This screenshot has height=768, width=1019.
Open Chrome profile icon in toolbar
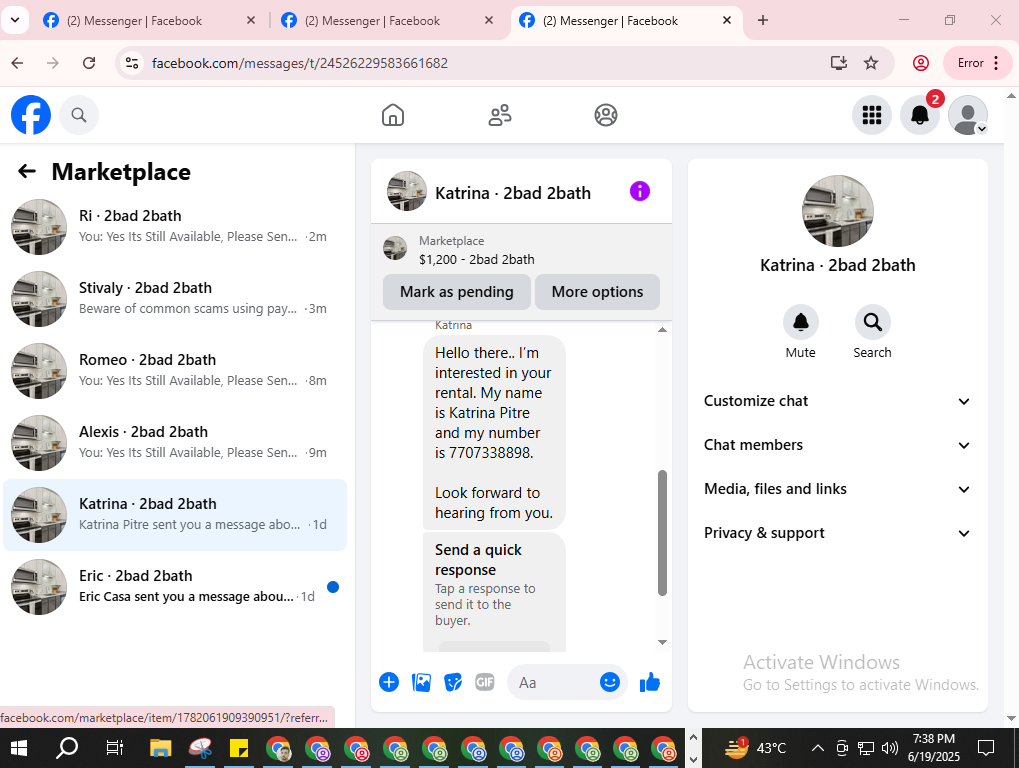(x=920, y=63)
